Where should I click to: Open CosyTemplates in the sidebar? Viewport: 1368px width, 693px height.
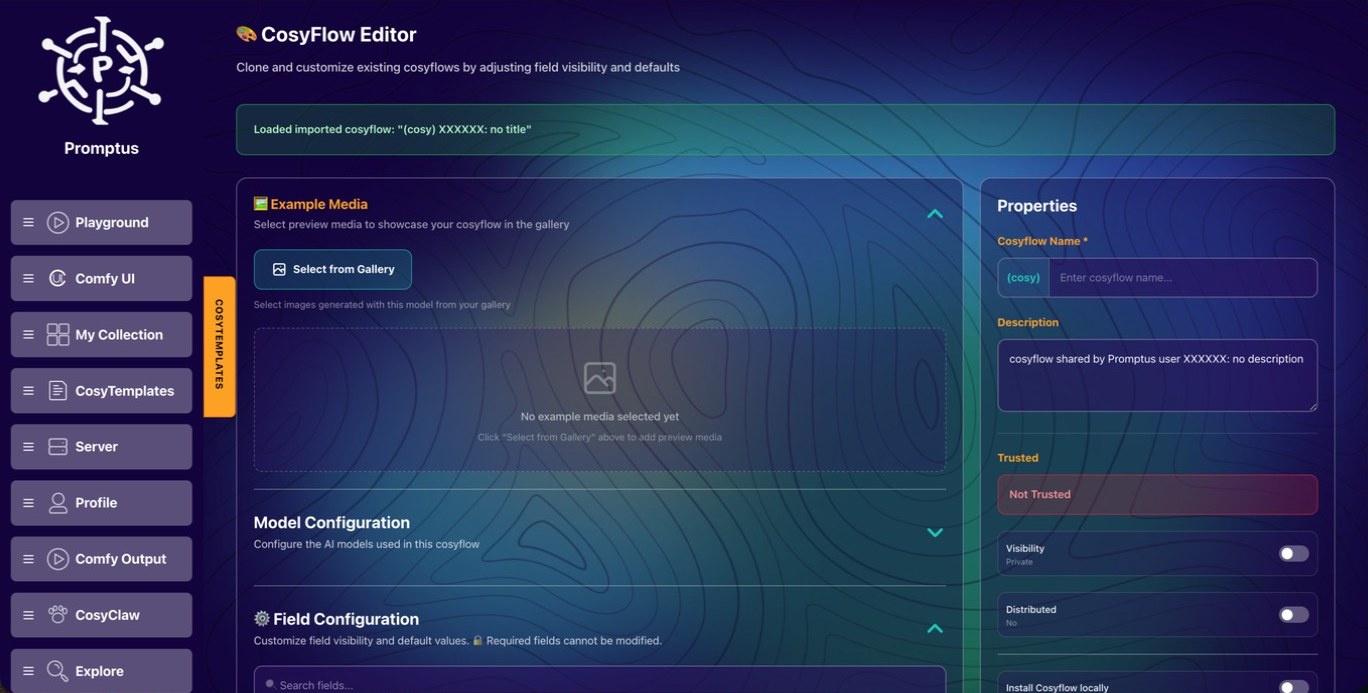click(x=101, y=391)
